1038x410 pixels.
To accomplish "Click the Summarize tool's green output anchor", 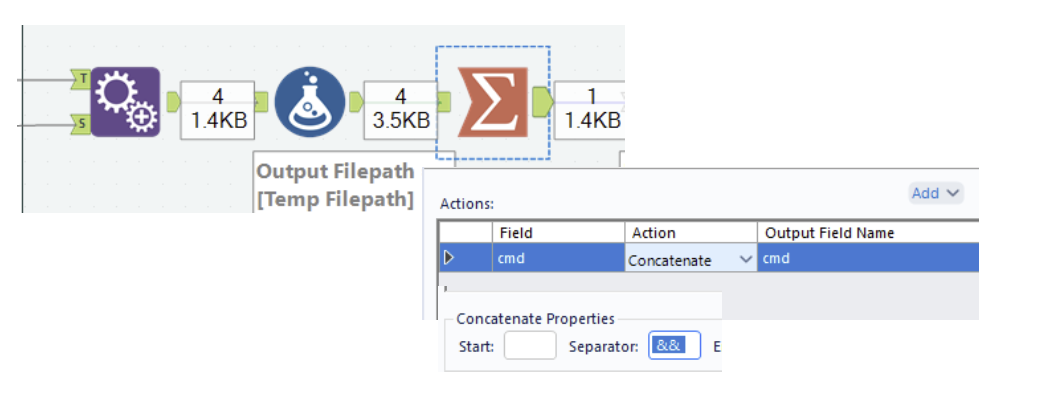I will 542,101.
